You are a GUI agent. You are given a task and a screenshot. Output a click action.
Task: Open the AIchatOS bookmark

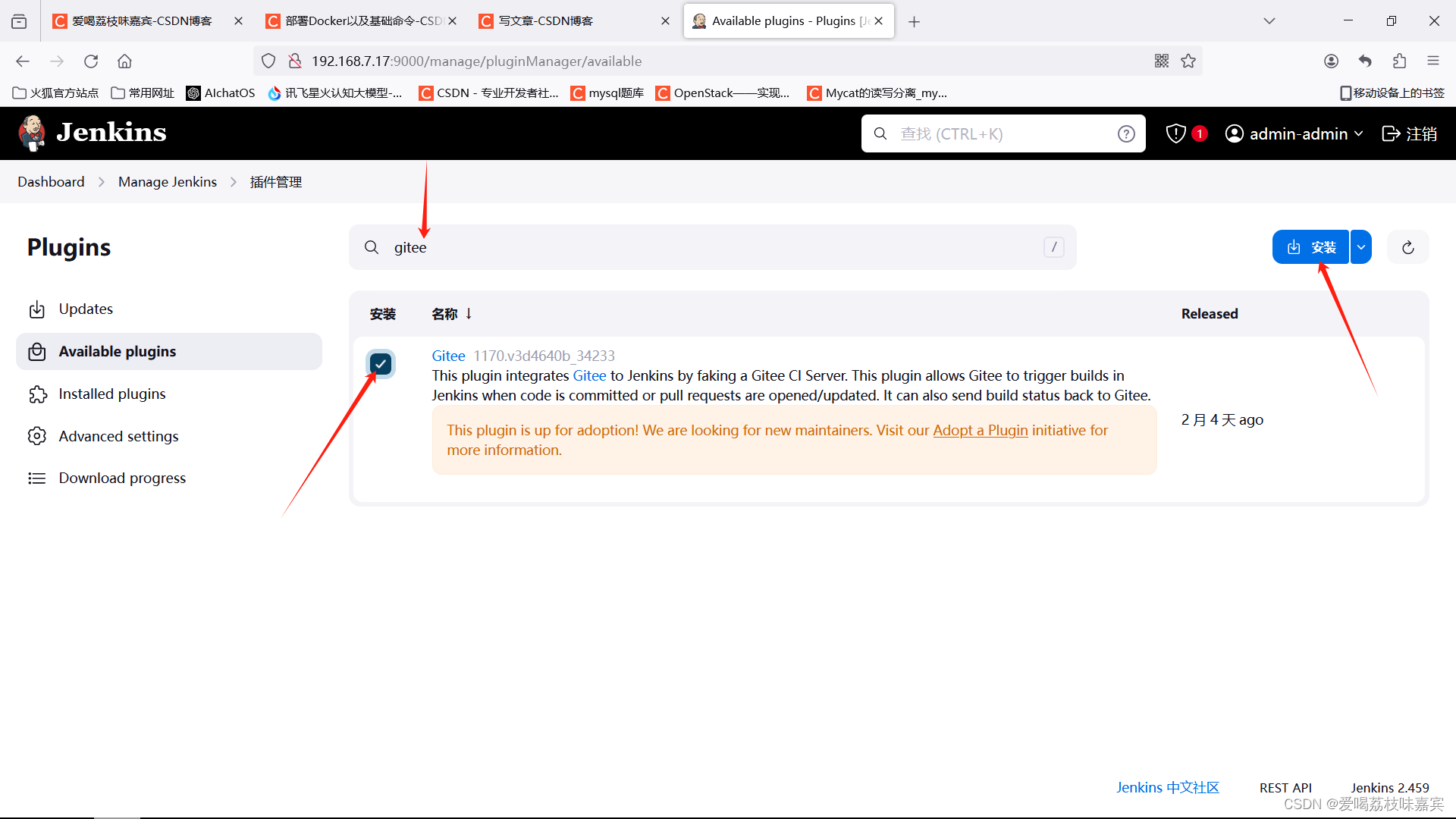(221, 93)
